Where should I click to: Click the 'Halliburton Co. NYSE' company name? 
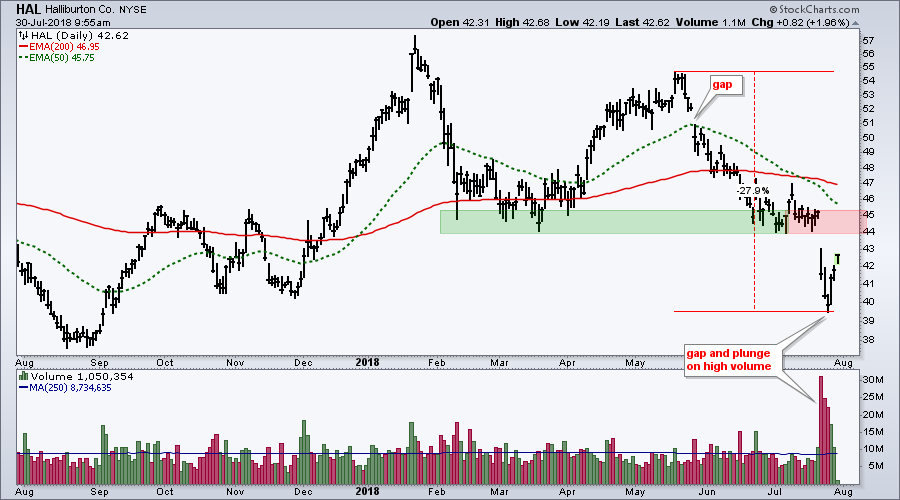click(x=96, y=10)
